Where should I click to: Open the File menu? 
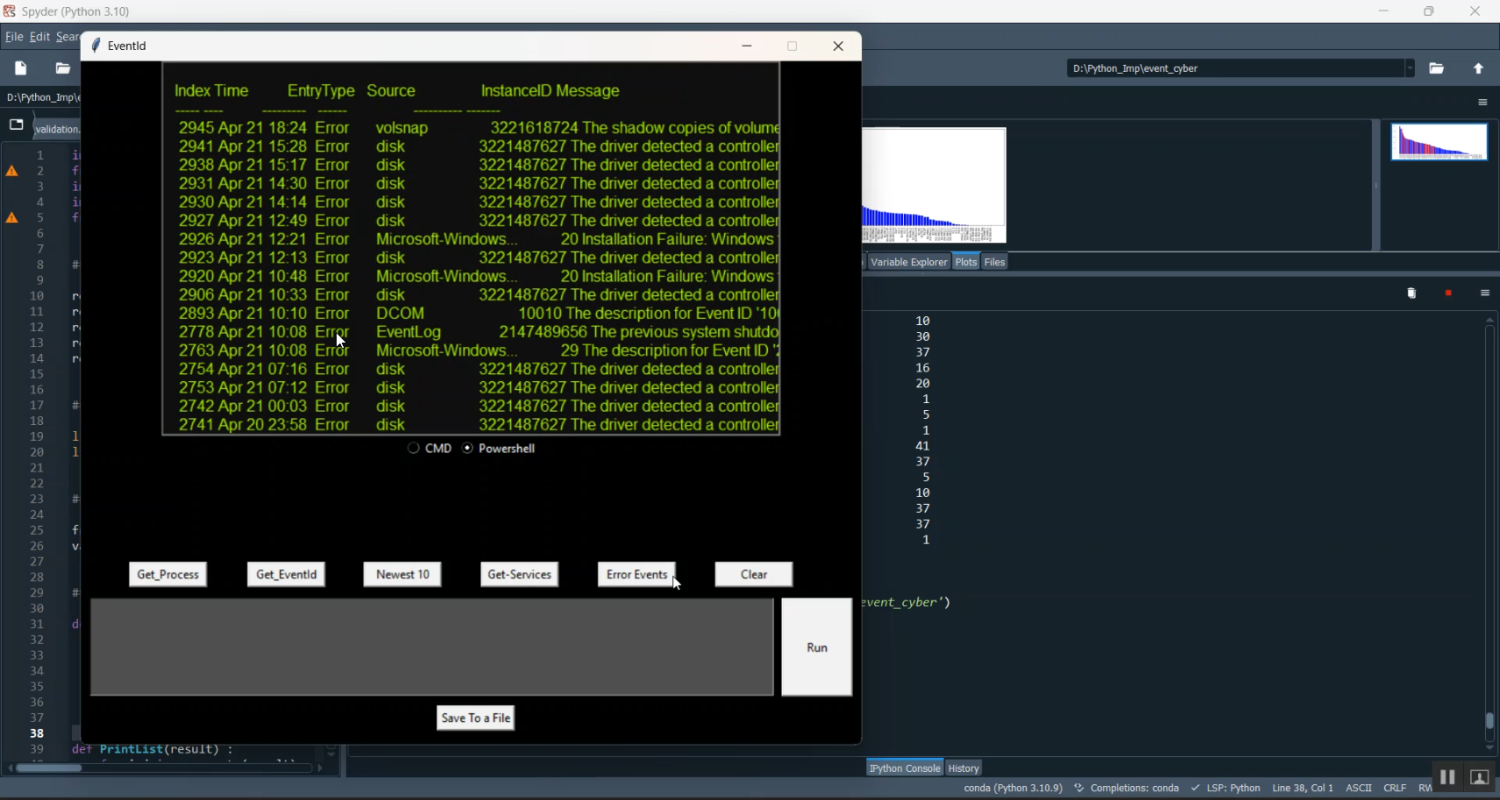pyautogui.click(x=14, y=37)
